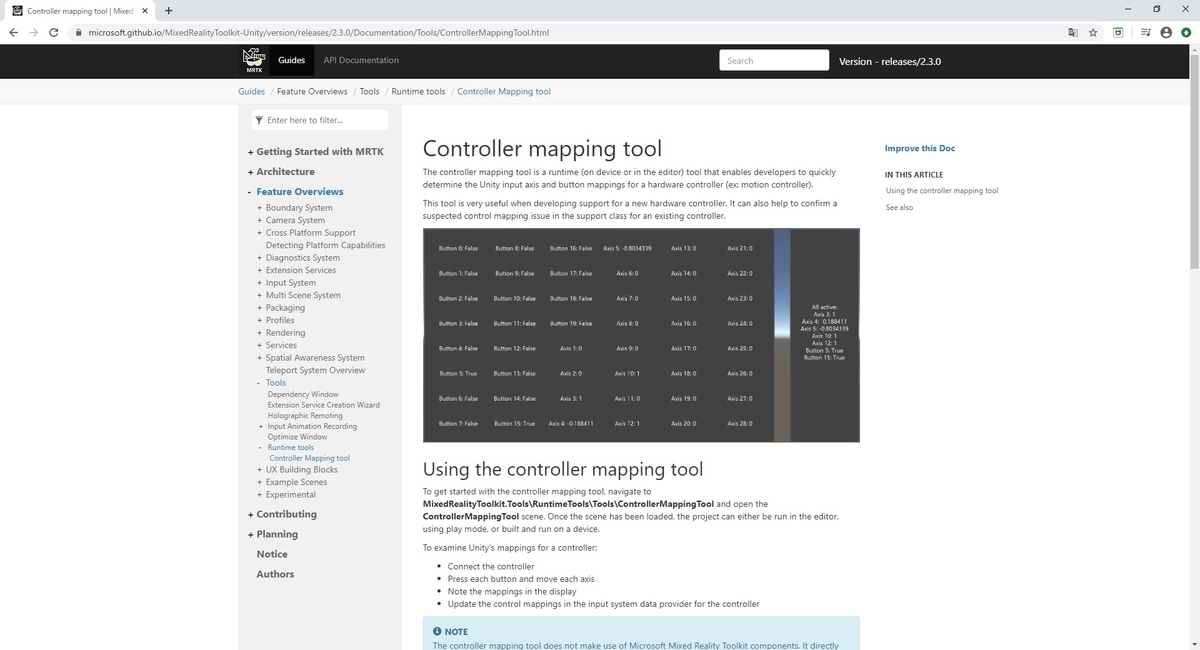
Task: Click Runtime tools breadcrumb
Action: coord(418,91)
